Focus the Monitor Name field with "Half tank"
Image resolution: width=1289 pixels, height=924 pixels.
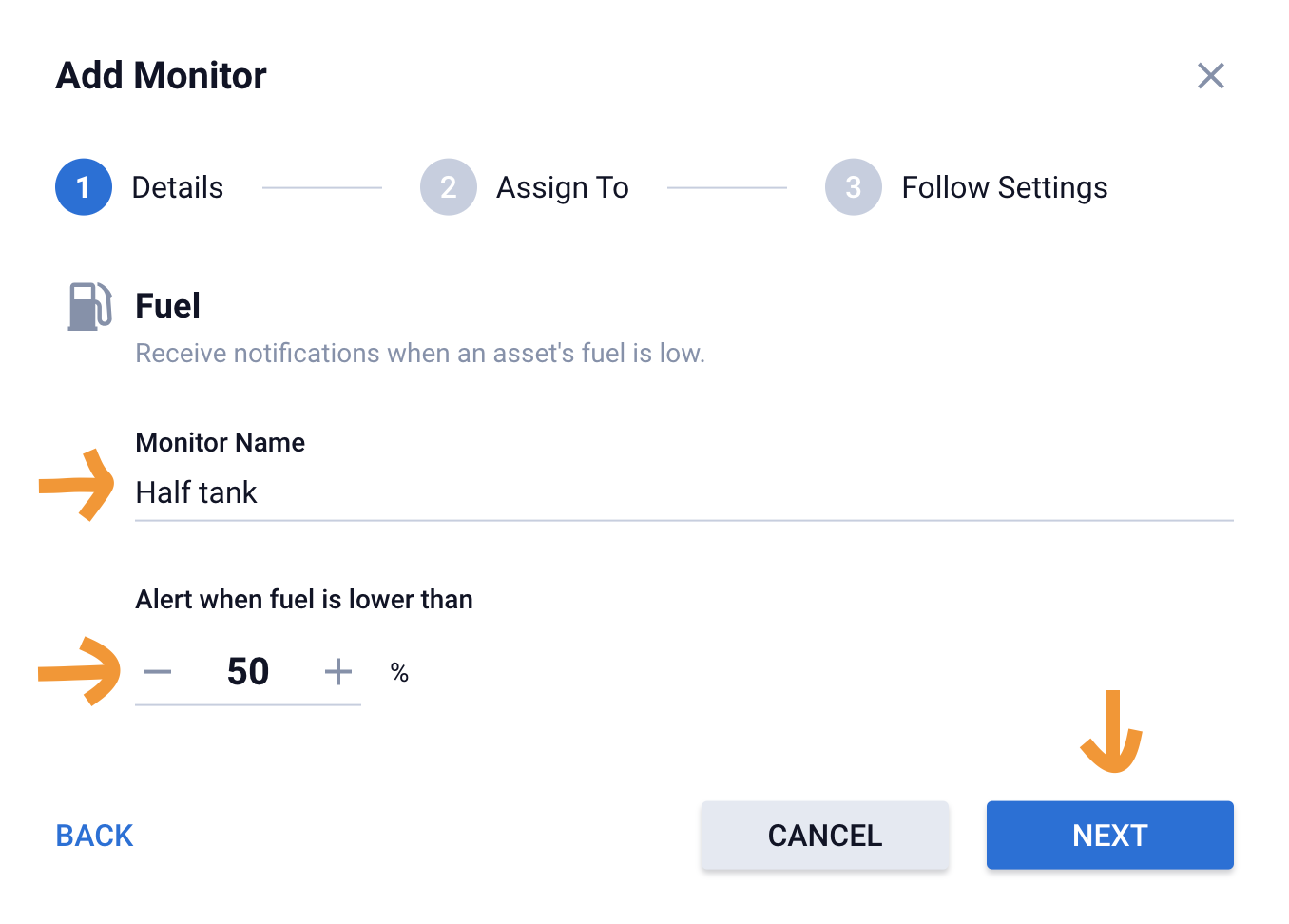click(683, 492)
